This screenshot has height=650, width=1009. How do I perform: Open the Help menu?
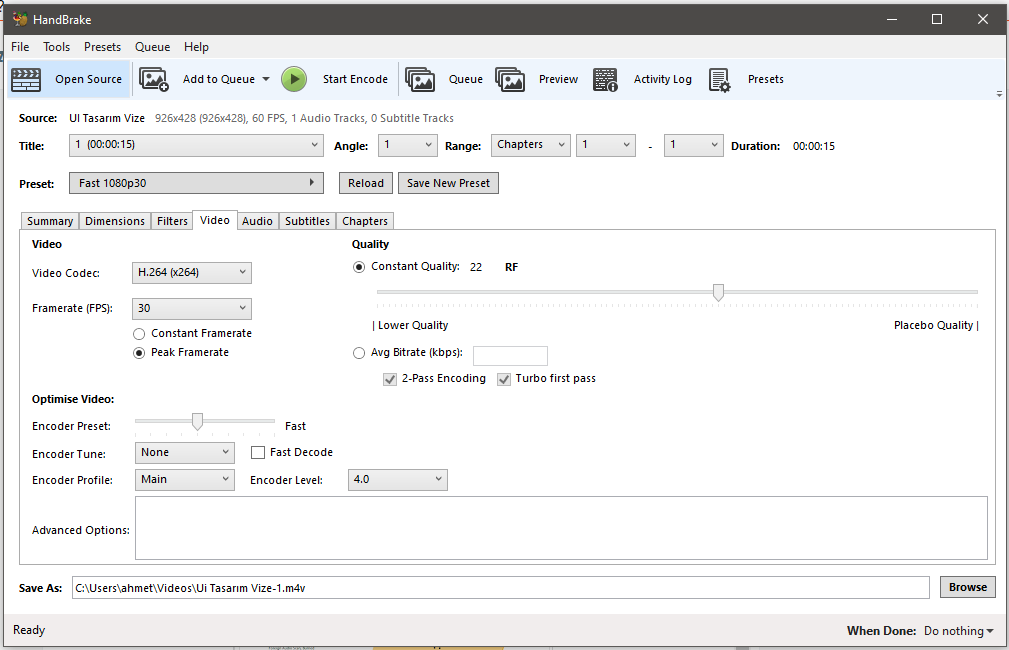[x=196, y=47]
